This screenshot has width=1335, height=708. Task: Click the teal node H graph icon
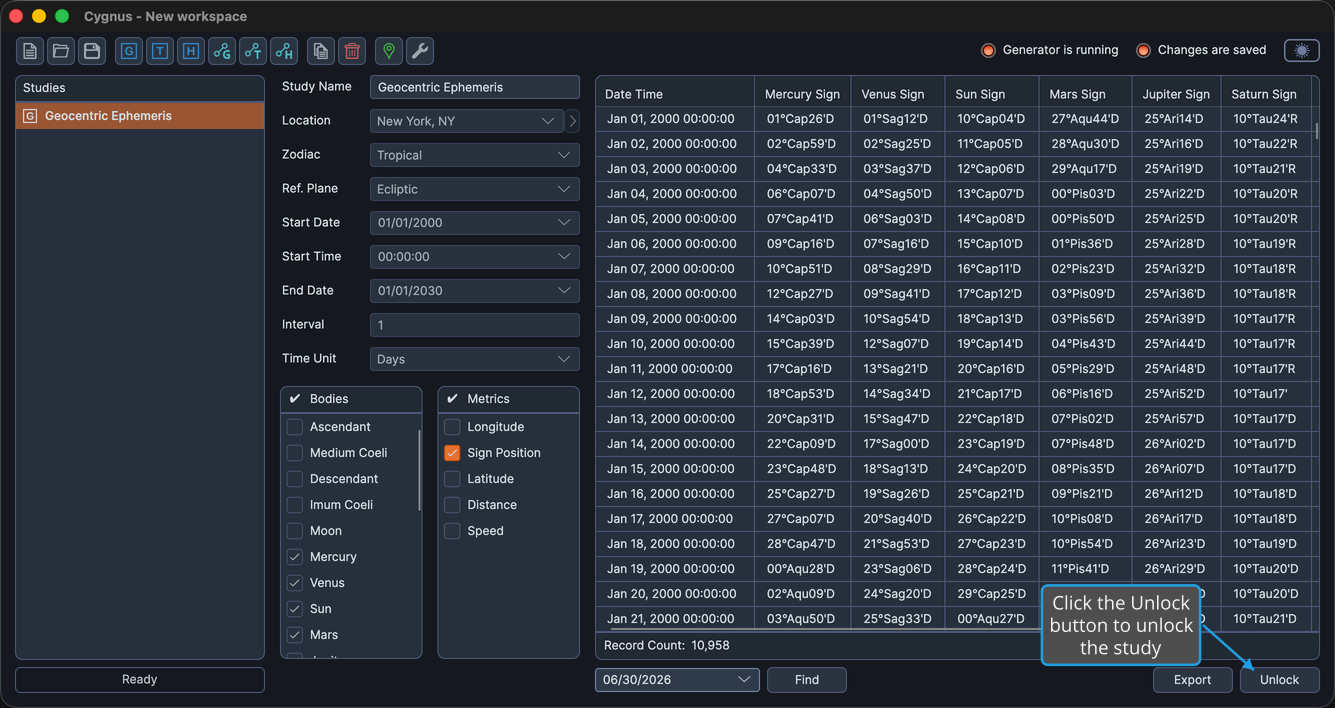coord(284,51)
